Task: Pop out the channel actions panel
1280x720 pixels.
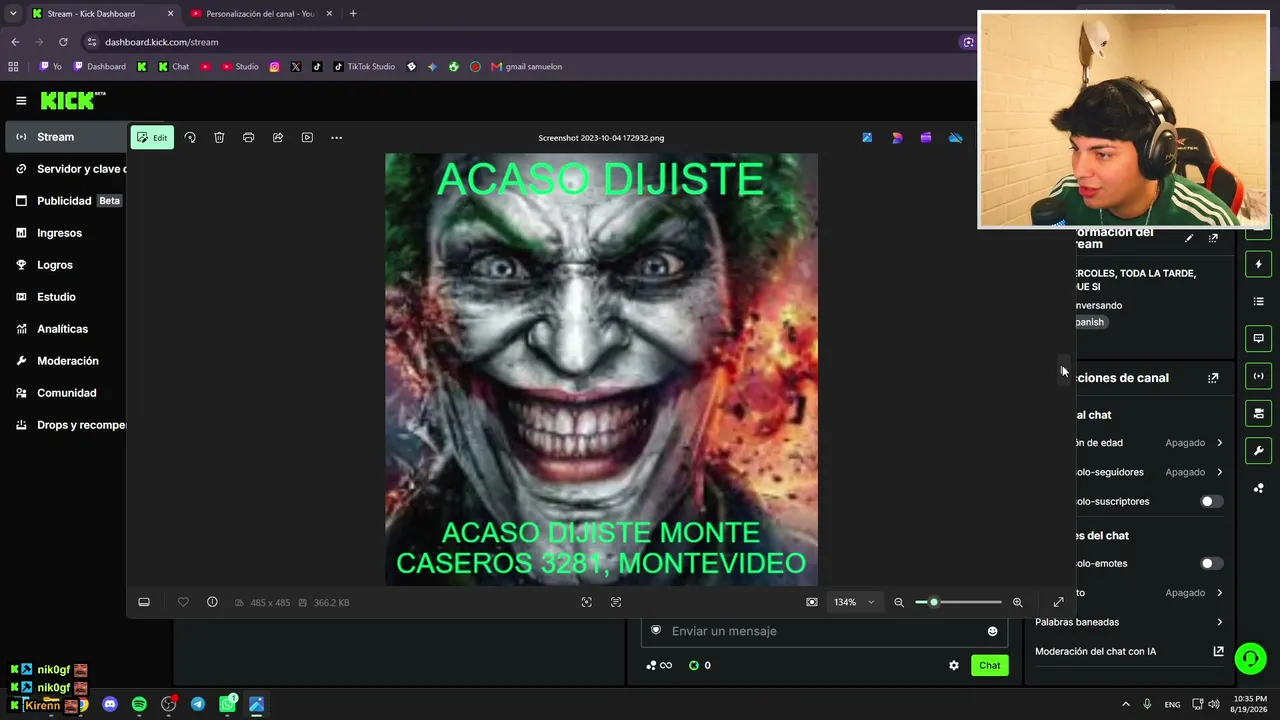Action: coord(1213,378)
